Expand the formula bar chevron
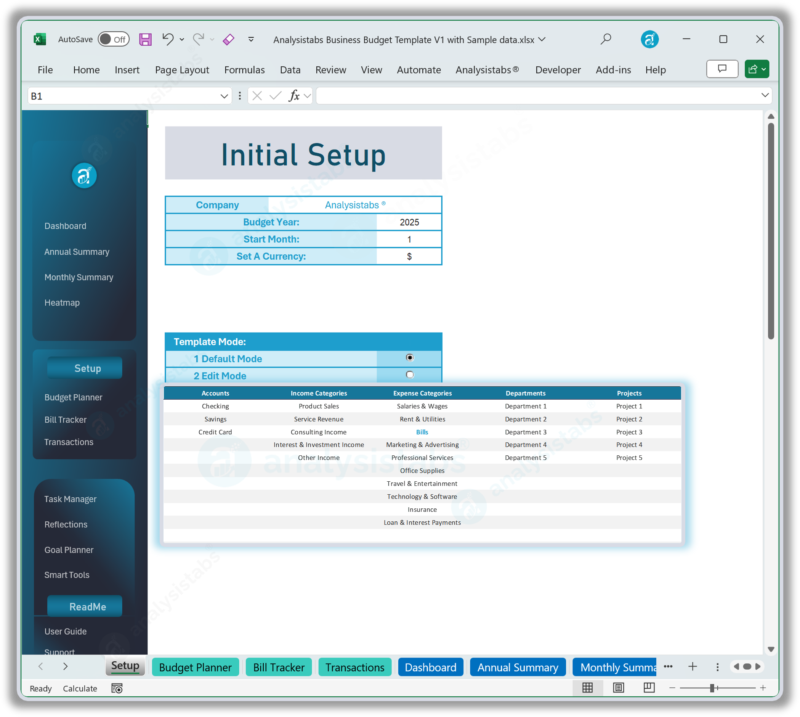 [765, 95]
